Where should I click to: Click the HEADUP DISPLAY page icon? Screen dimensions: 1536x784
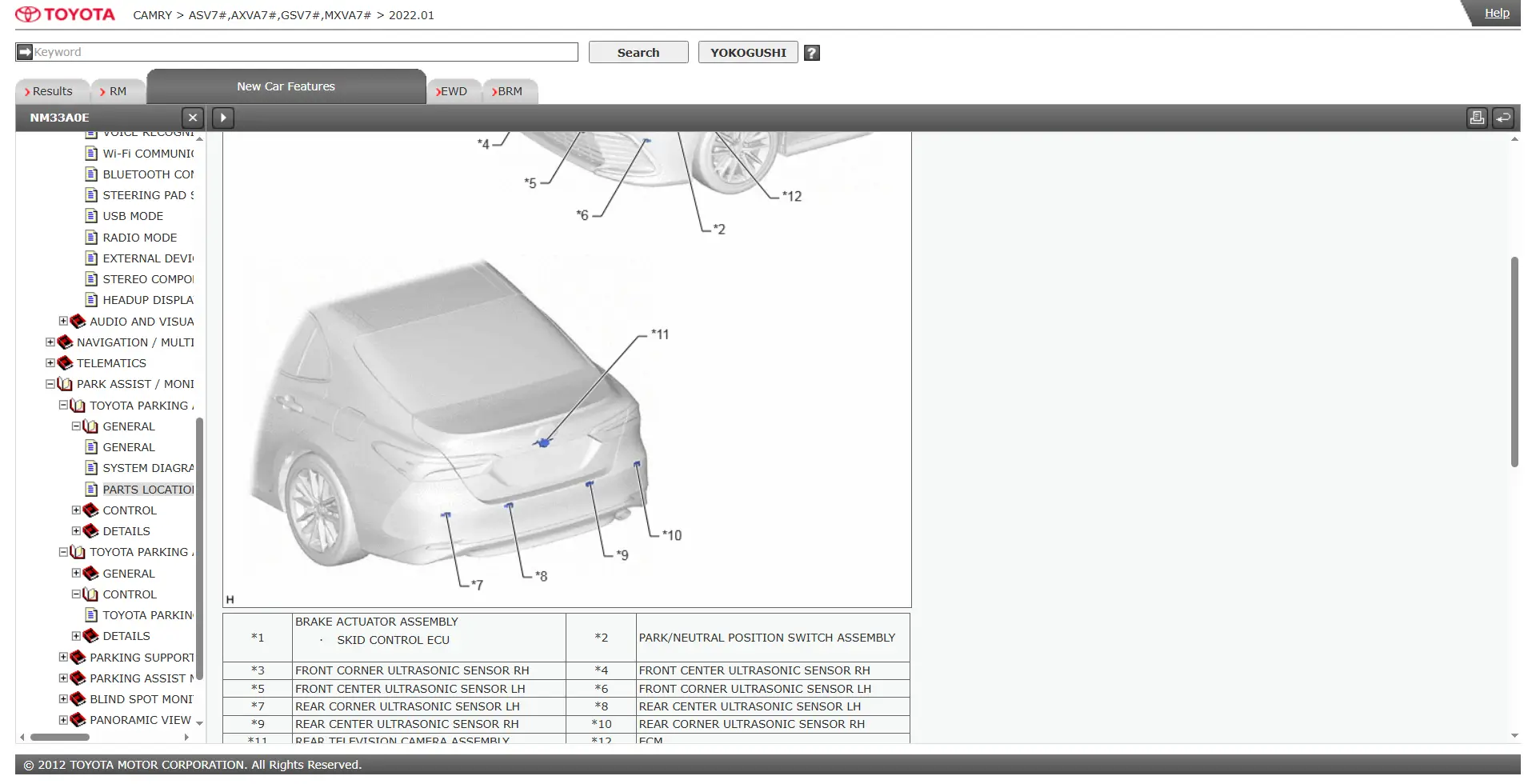91,299
